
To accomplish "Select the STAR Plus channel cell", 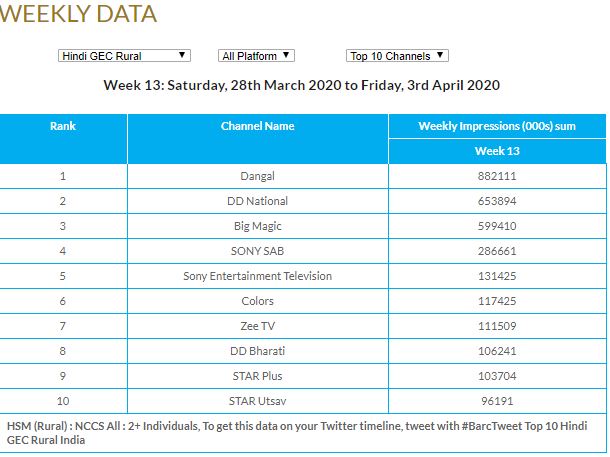I will click(257, 375).
